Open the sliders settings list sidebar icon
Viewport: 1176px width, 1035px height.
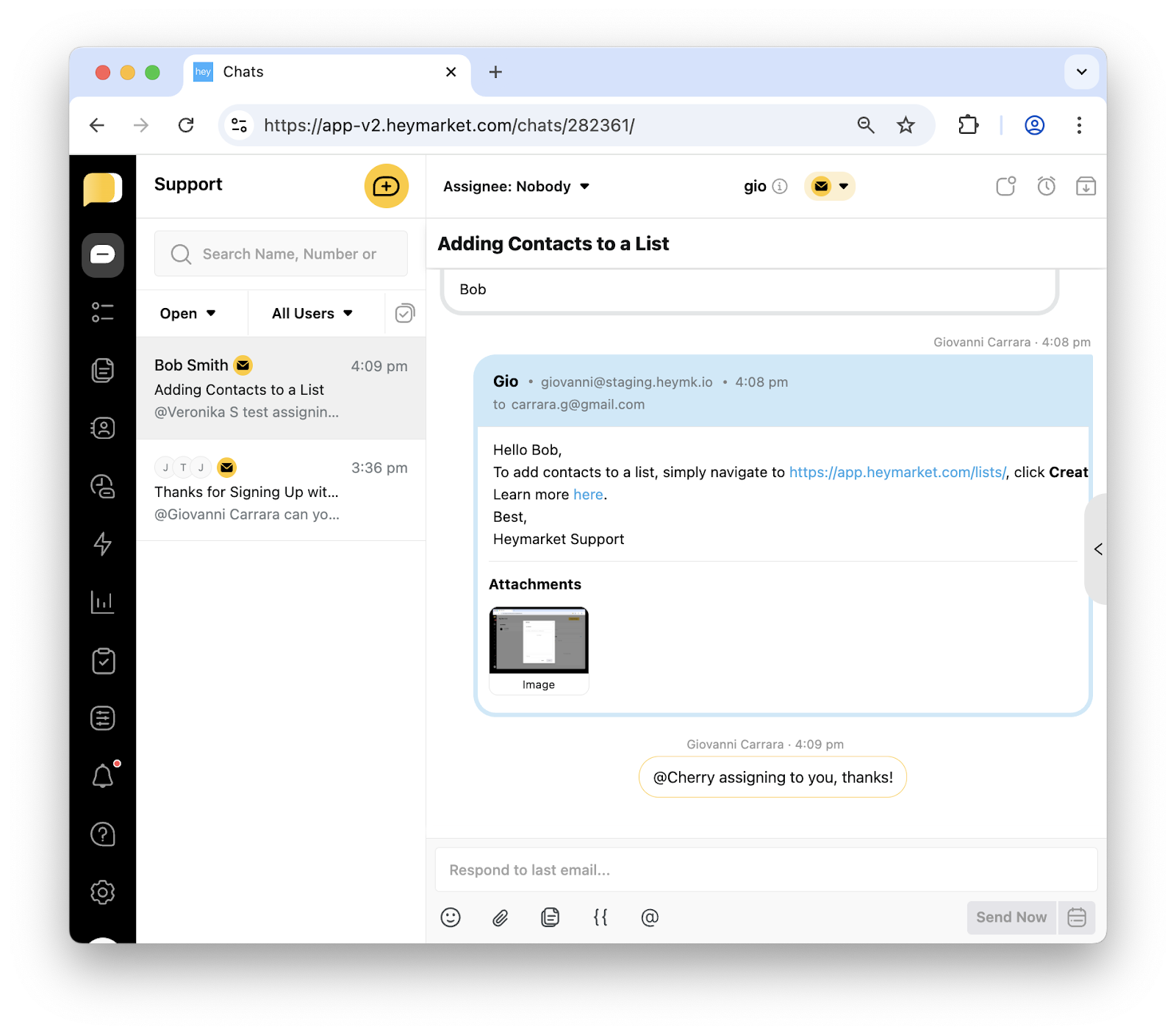tap(102, 718)
